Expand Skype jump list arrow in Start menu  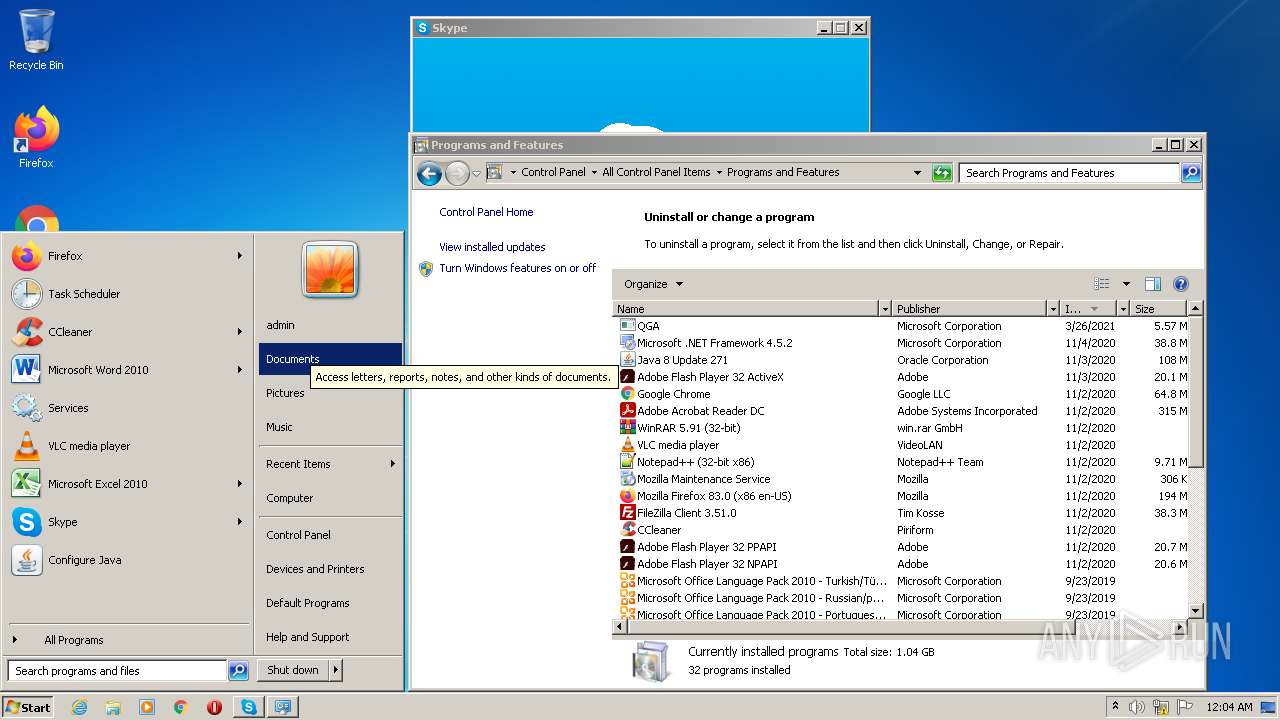tap(240, 522)
